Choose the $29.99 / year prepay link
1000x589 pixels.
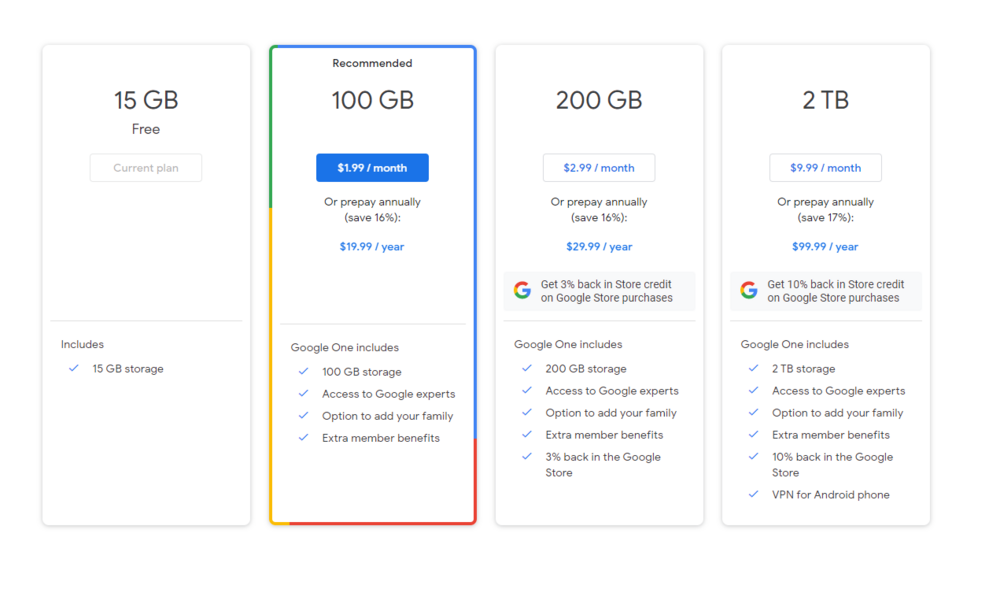pyautogui.click(x=599, y=247)
